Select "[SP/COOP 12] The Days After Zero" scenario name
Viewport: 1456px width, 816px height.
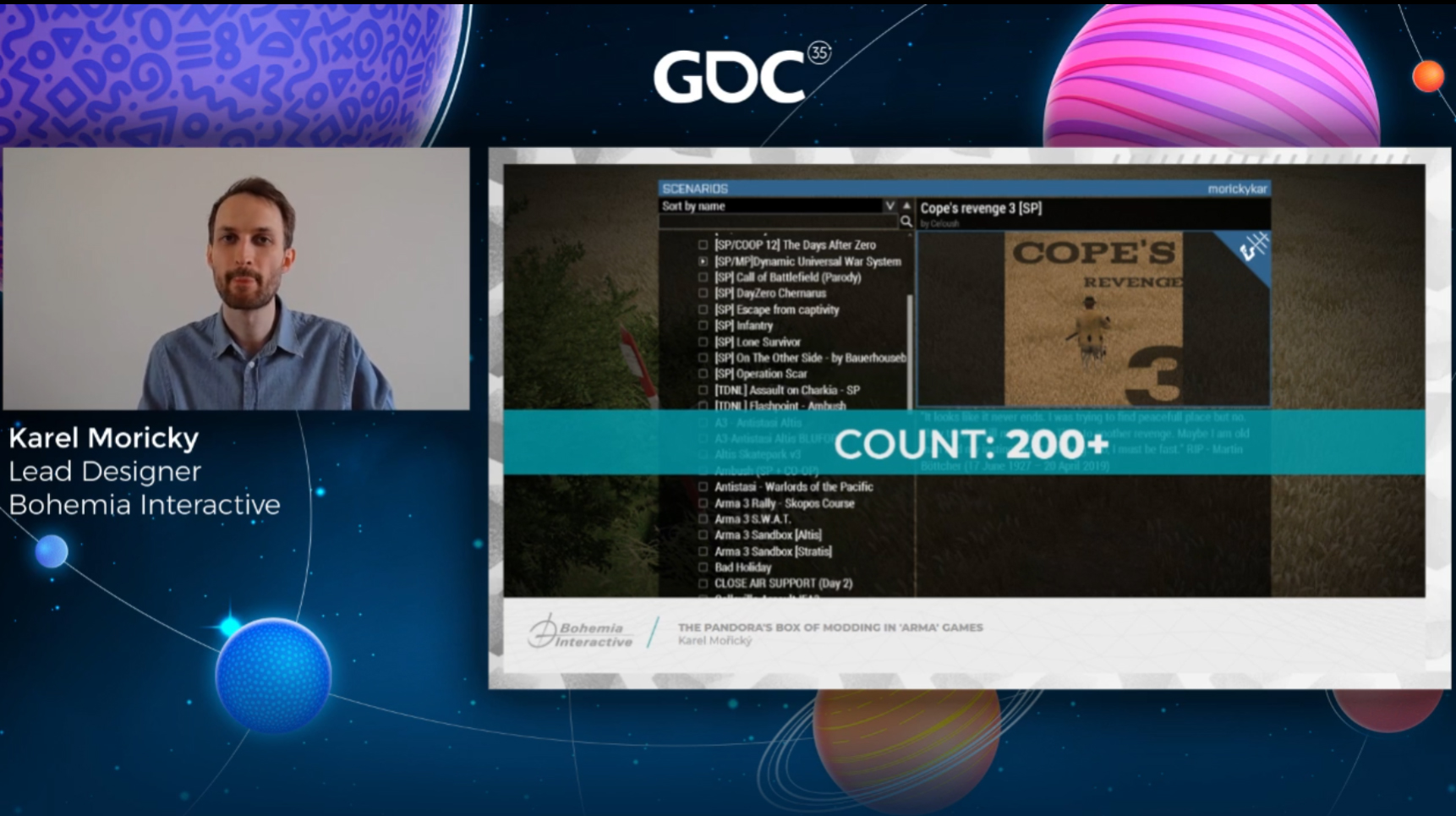point(795,245)
